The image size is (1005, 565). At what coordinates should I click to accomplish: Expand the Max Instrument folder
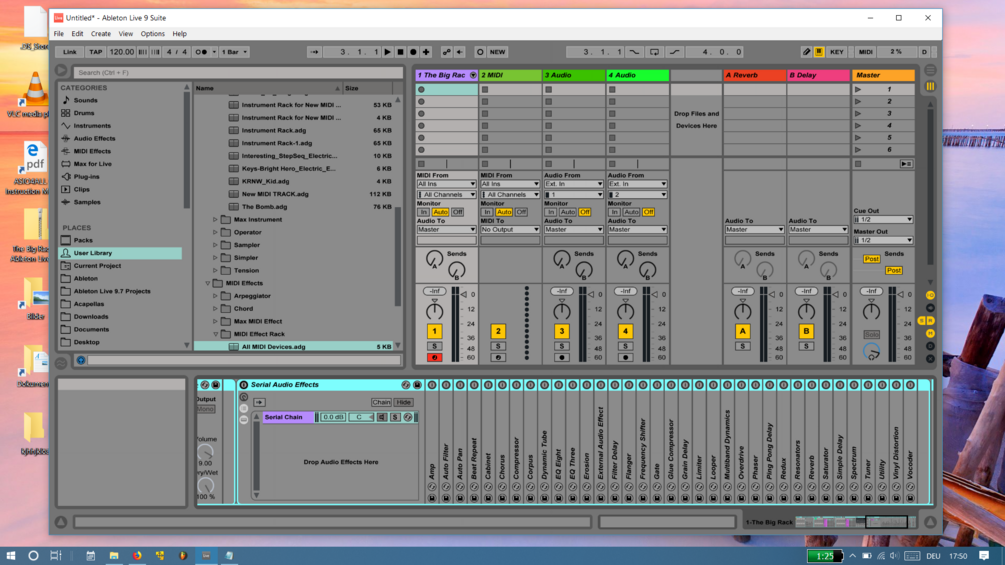pyautogui.click(x=215, y=220)
